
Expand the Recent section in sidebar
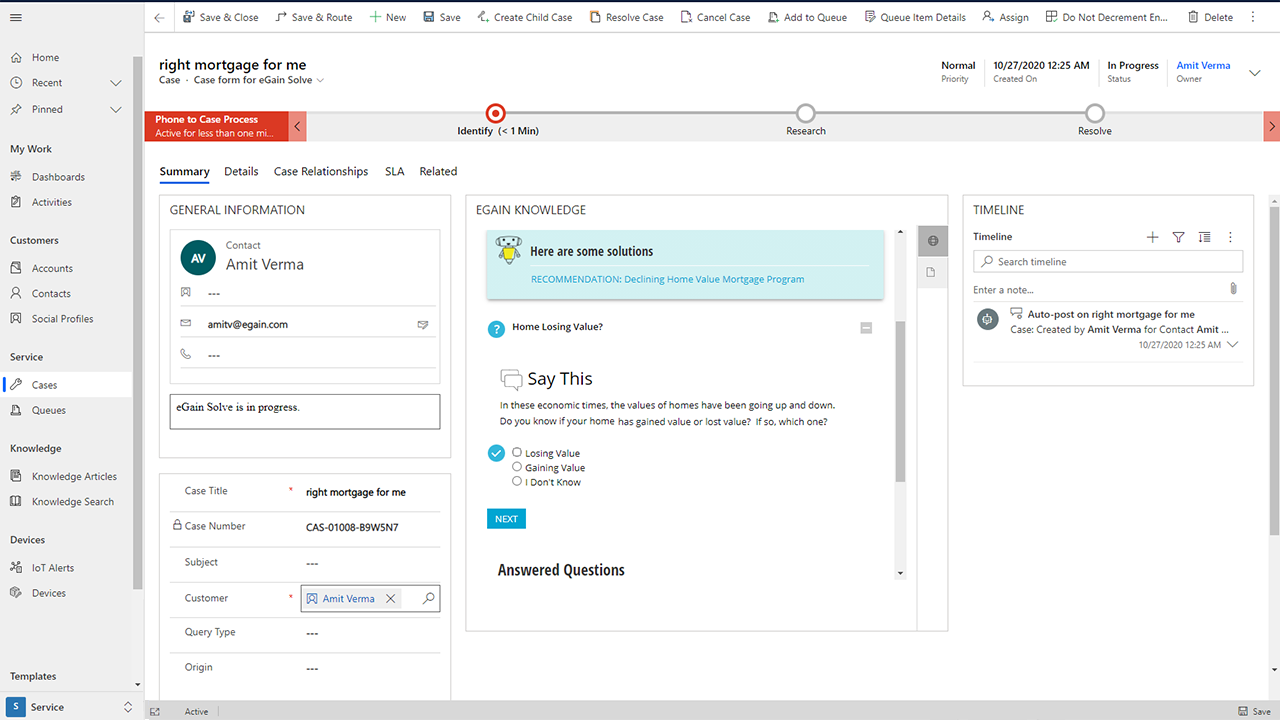click(116, 83)
